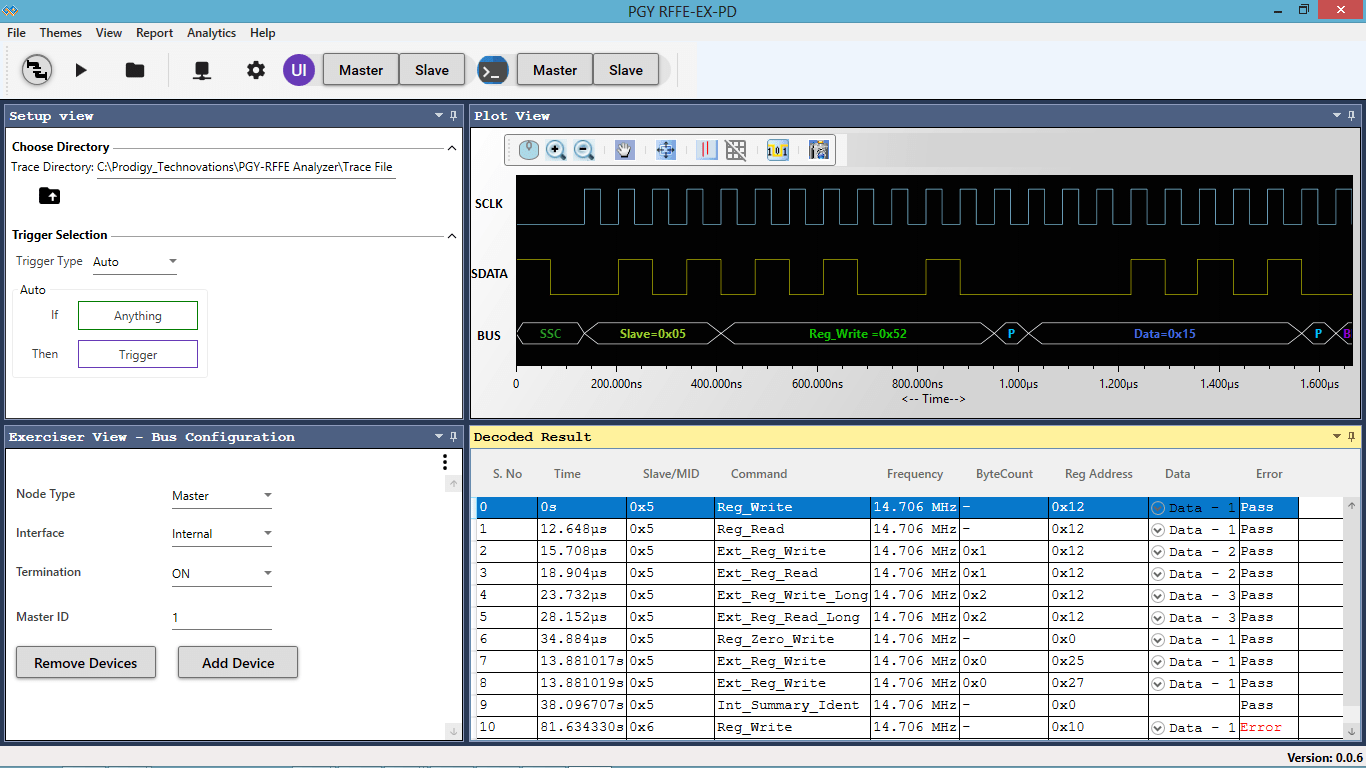
Task: Toggle the grid off in Plot View
Action: click(736, 150)
